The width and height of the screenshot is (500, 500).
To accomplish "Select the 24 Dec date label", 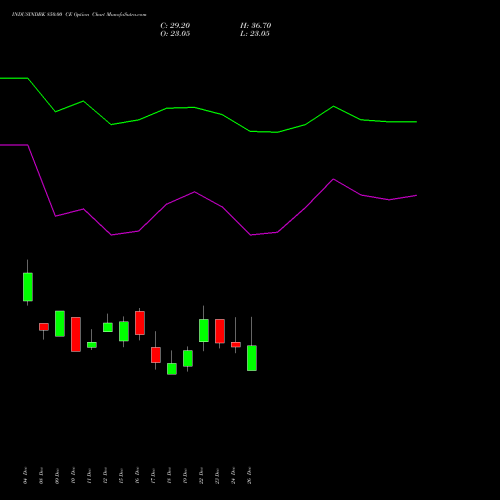I will click(233, 475).
